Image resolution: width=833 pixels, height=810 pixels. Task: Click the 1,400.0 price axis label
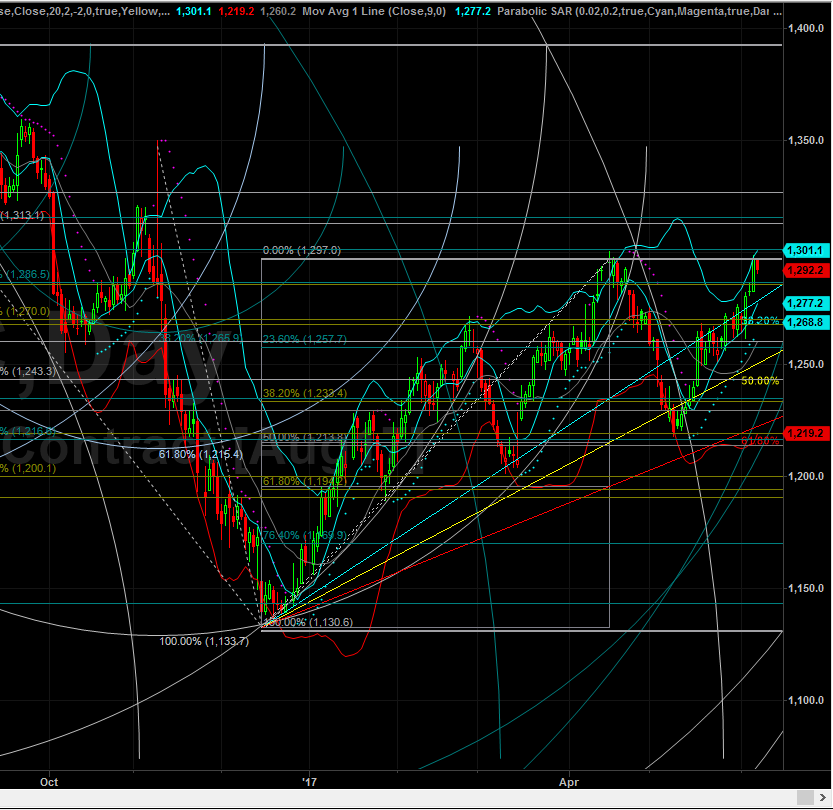[806, 29]
